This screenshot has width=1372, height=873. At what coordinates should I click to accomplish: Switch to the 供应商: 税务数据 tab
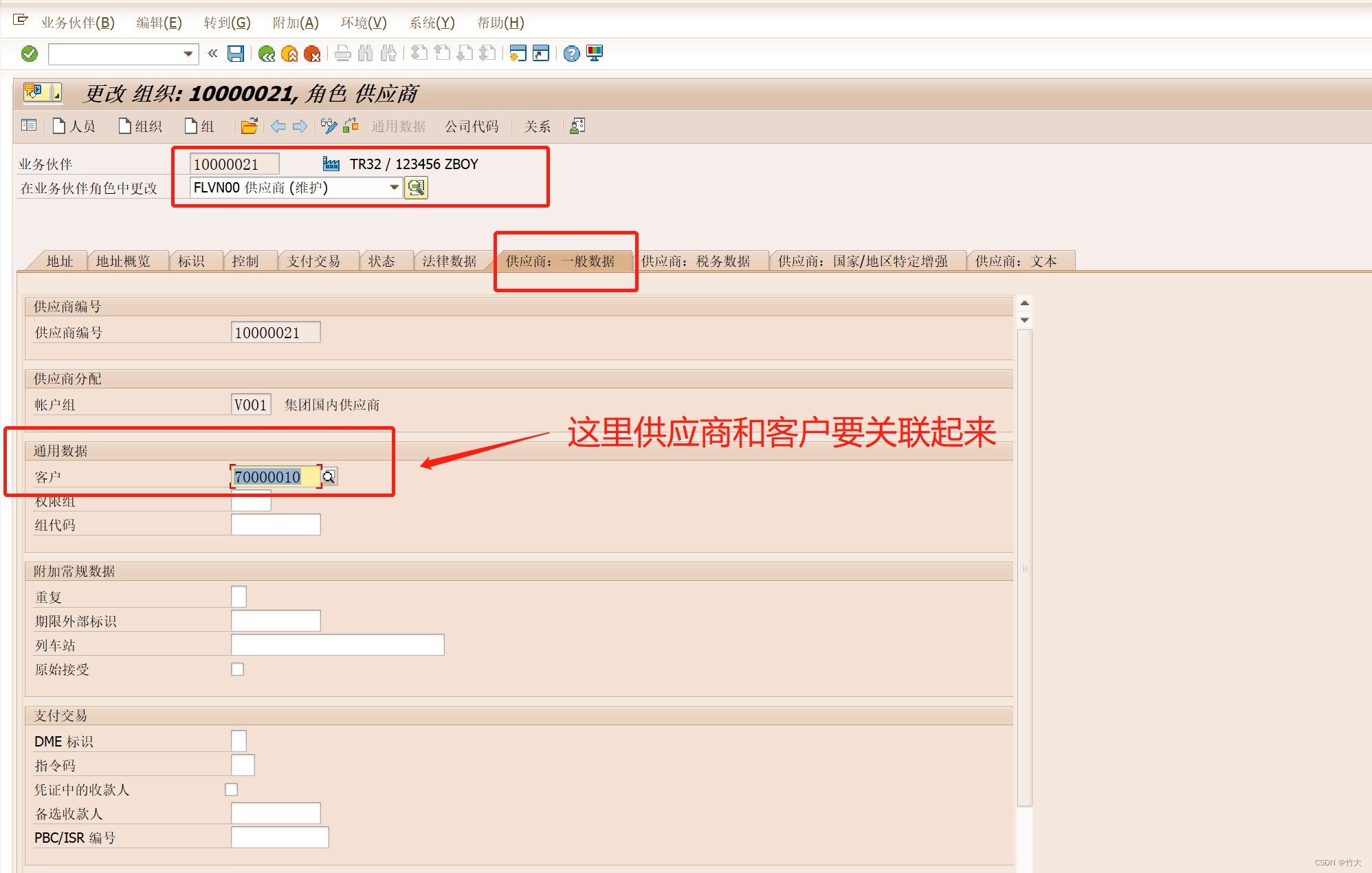[696, 261]
